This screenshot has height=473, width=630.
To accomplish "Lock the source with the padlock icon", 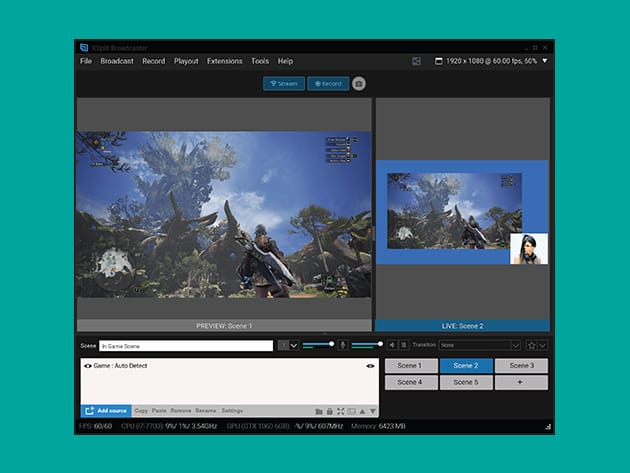I will (x=330, y=411).
